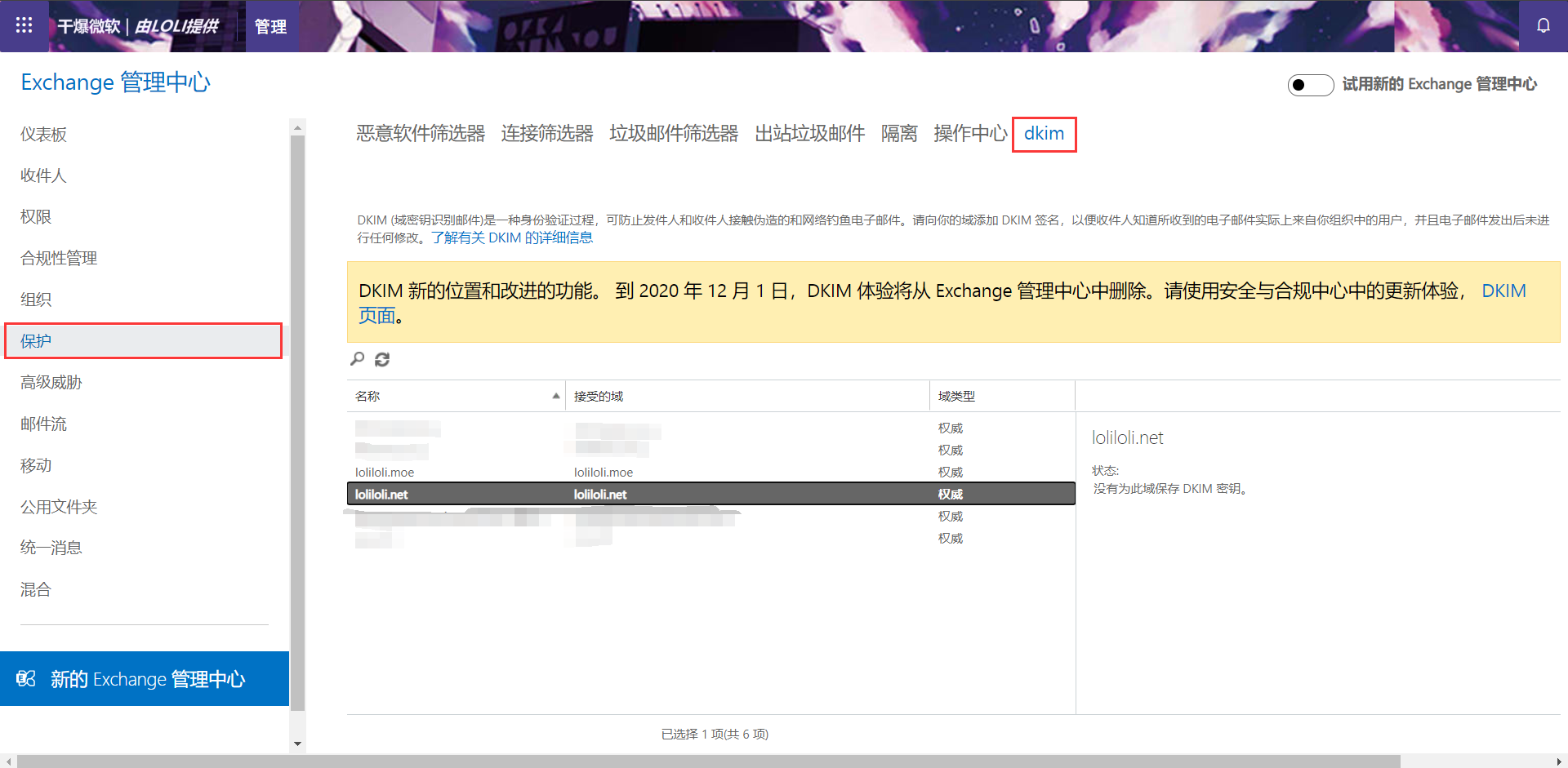The height and width of the screenshot is (768, 1568).
Task: Follow the DKIM page link in the banner
Action: point(1503,291)
